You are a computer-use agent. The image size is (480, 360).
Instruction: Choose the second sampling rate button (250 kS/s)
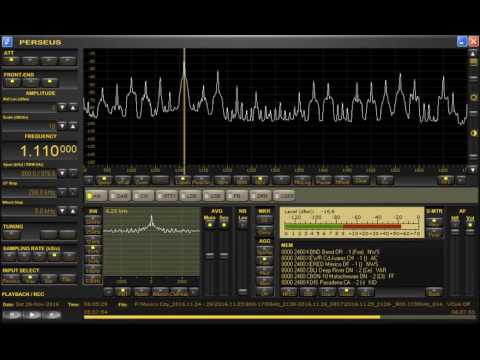[24, 256]
